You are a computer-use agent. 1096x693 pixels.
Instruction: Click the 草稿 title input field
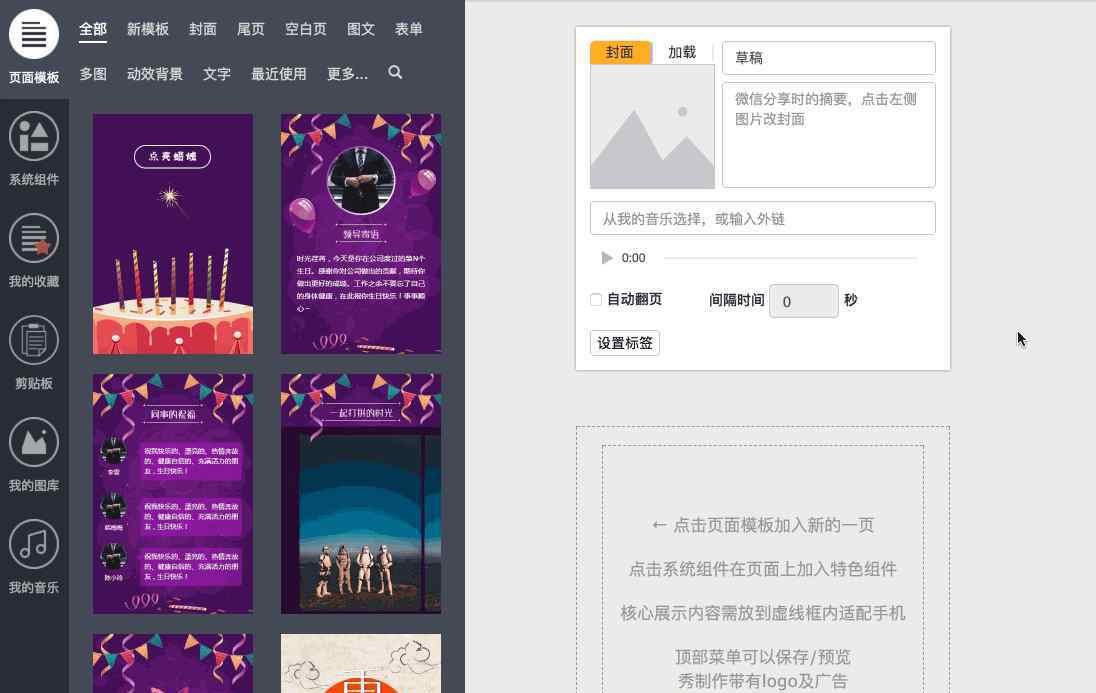(x=828, y=58)
